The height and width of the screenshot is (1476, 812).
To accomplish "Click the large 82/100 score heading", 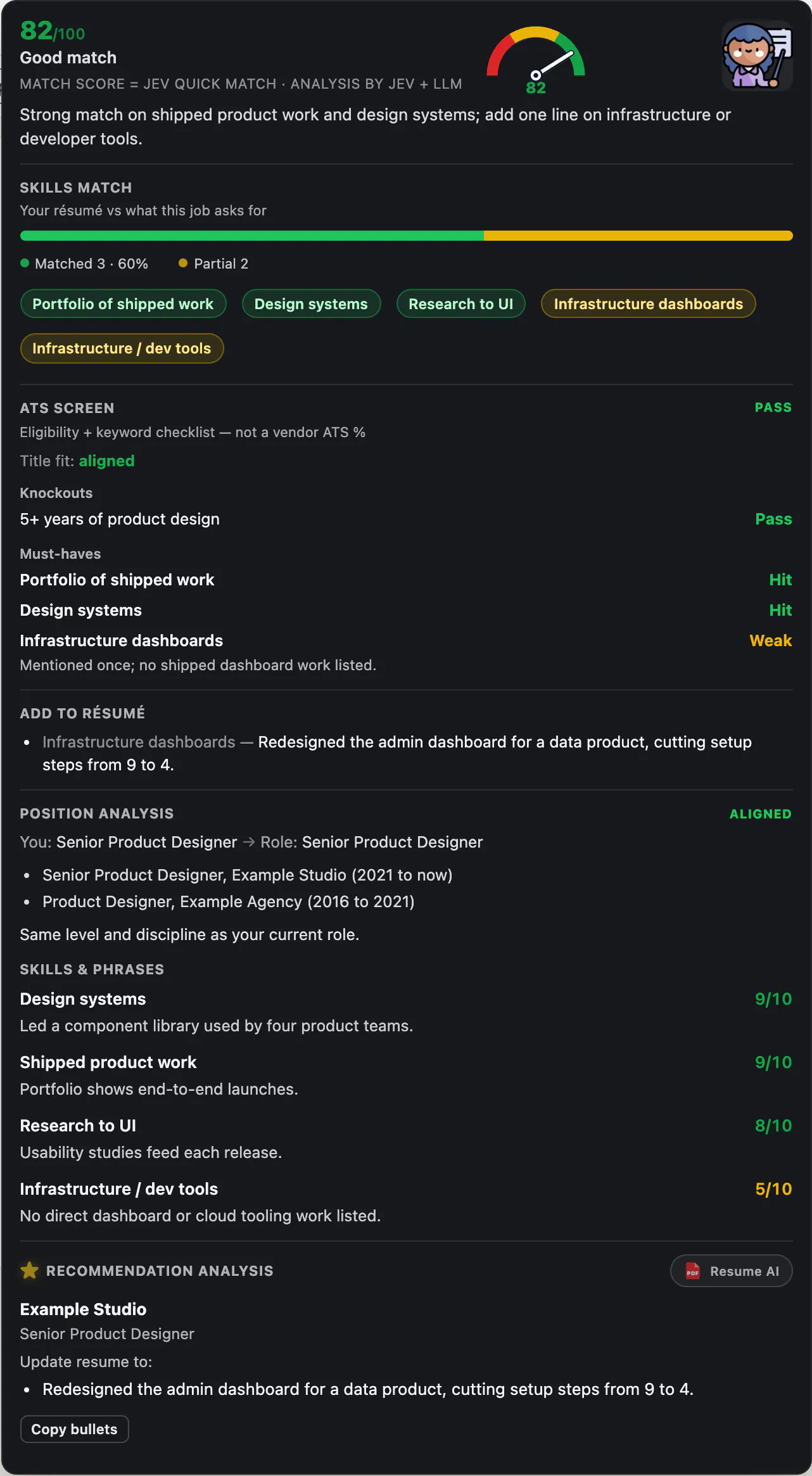I will point(53,31).
